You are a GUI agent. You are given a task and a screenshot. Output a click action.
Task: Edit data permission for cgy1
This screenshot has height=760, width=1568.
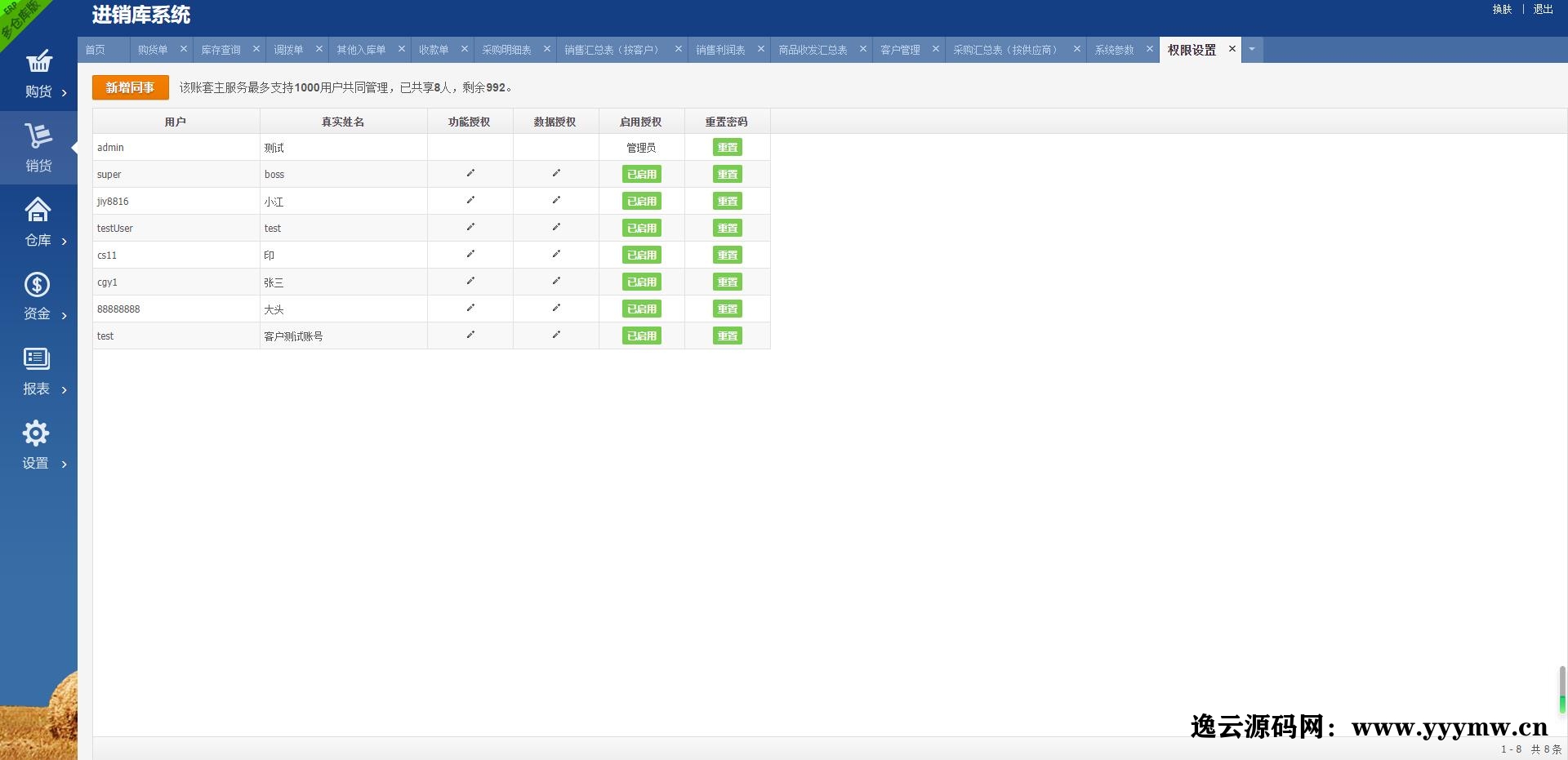pos(556,281)
